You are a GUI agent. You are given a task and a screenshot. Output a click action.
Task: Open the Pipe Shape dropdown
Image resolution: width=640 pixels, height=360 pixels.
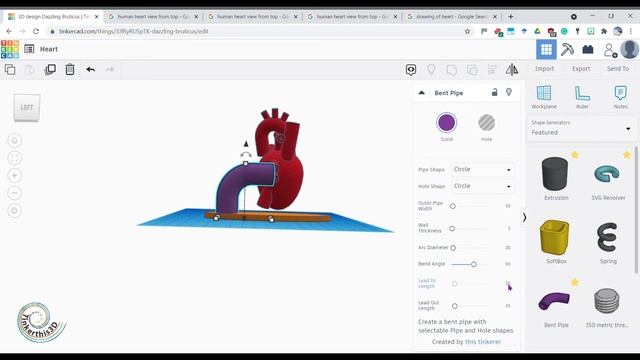(x=482, y=169)
